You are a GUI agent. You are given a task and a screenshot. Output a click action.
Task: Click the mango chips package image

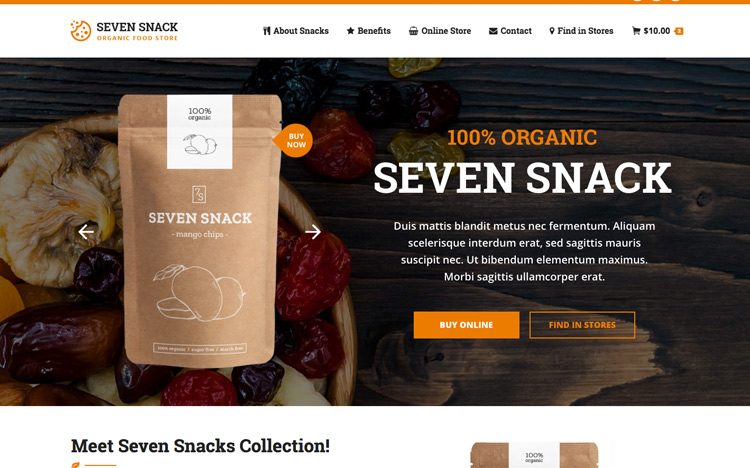pos(199,231)
